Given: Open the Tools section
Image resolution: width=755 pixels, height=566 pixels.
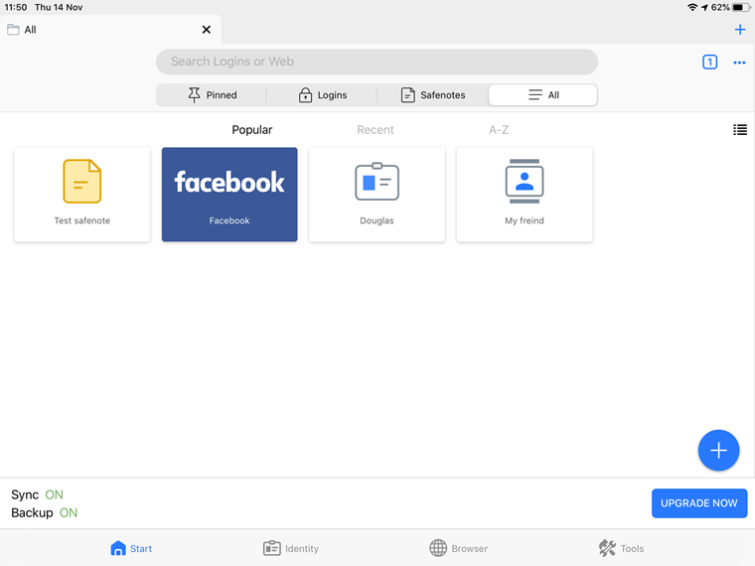Looking at the screenshot, I should (621, 548).
